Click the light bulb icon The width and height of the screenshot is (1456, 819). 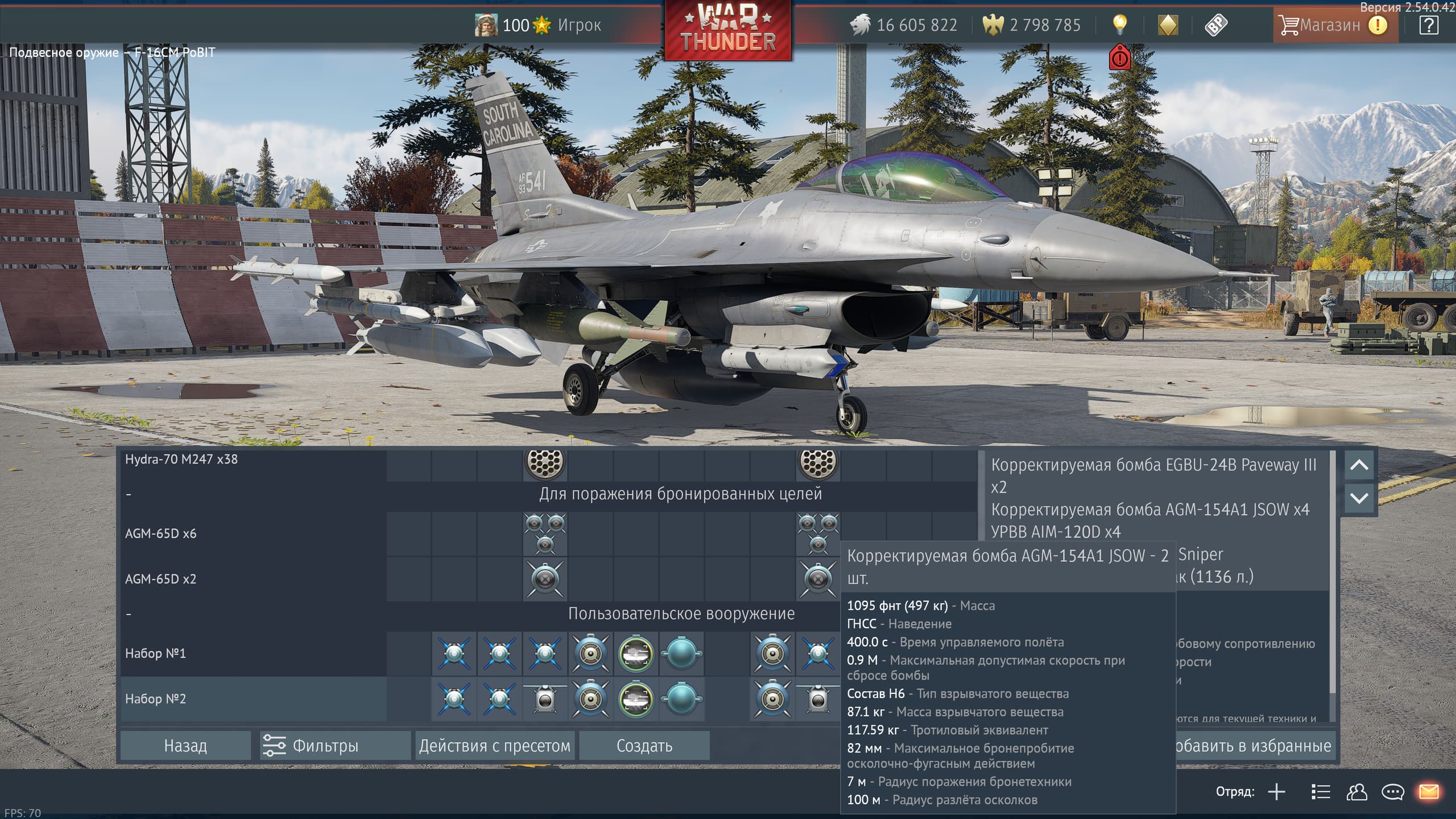(x=1119, y=24)
